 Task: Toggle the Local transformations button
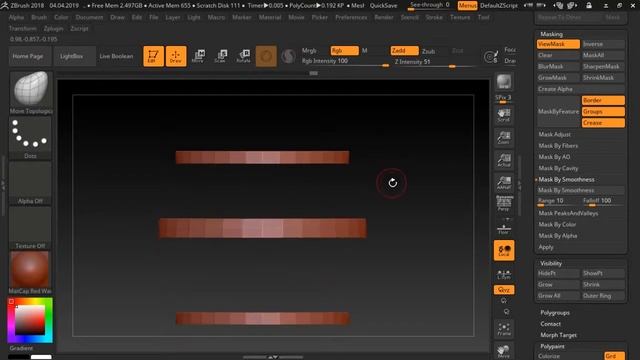click(504, 250)
